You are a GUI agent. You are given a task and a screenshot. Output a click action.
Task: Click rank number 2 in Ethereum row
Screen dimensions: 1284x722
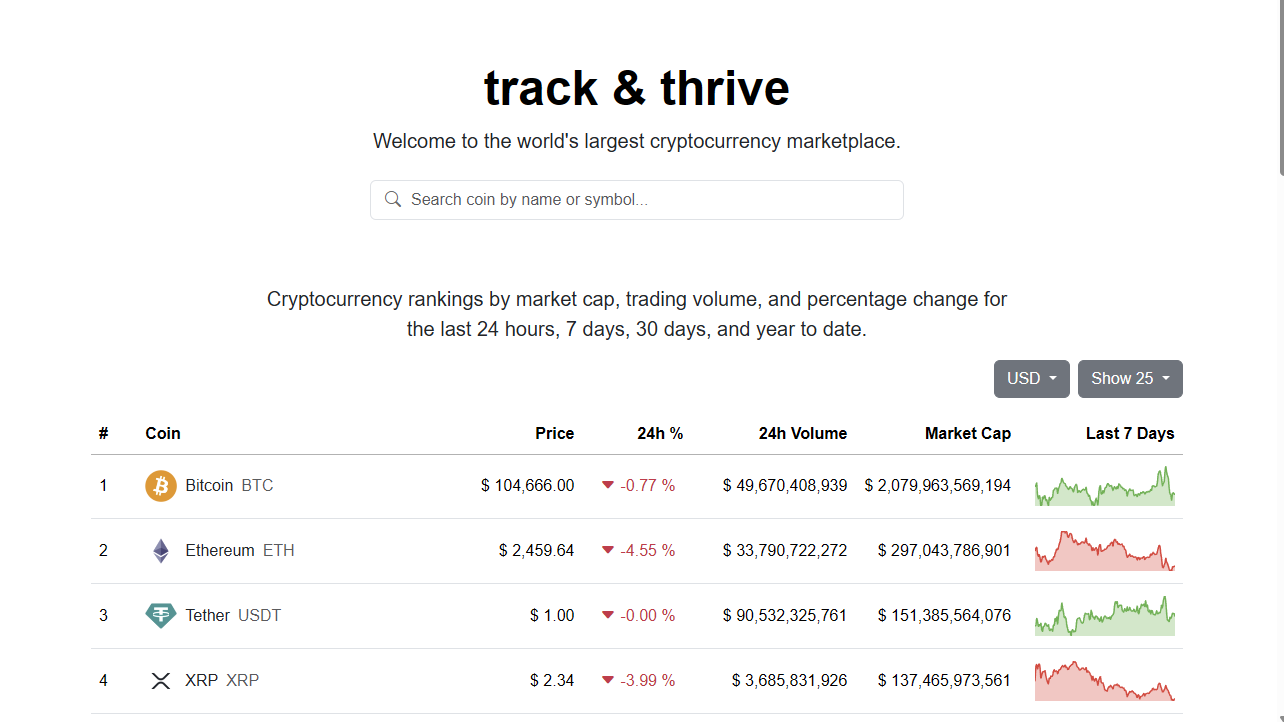[103, 551]
